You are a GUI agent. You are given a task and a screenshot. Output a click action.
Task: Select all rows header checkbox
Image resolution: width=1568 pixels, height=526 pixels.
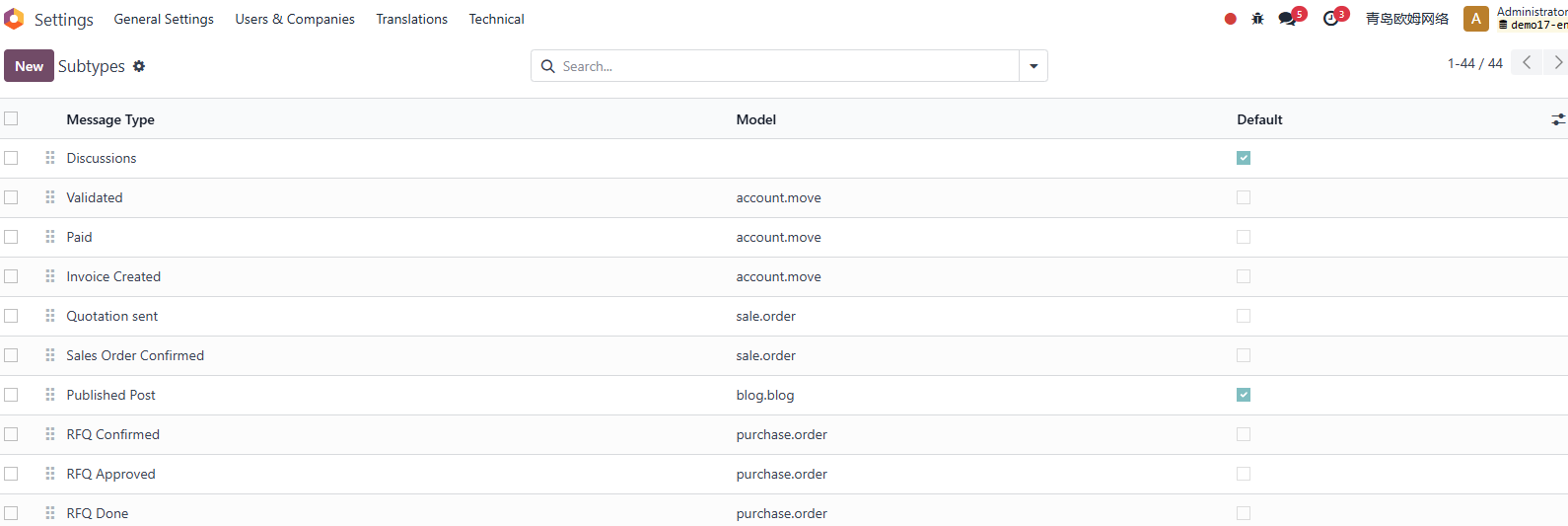(x=11, y=118)
